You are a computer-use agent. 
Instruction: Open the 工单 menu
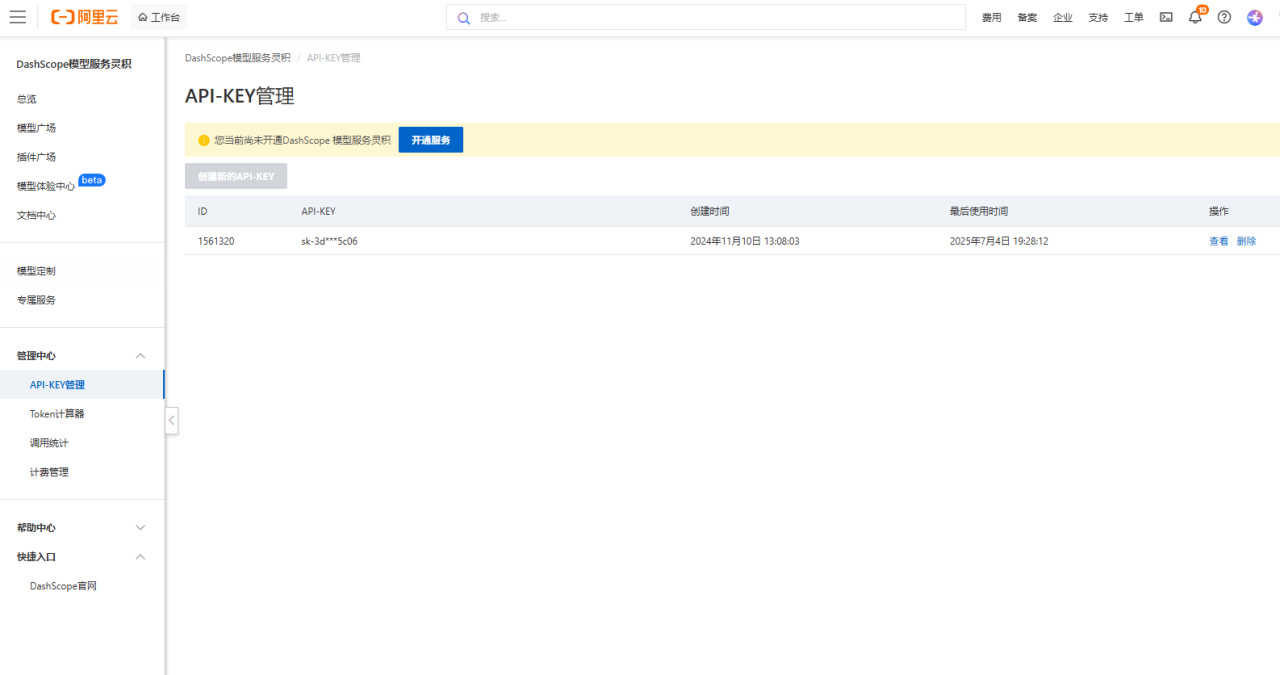[1134, 18]
